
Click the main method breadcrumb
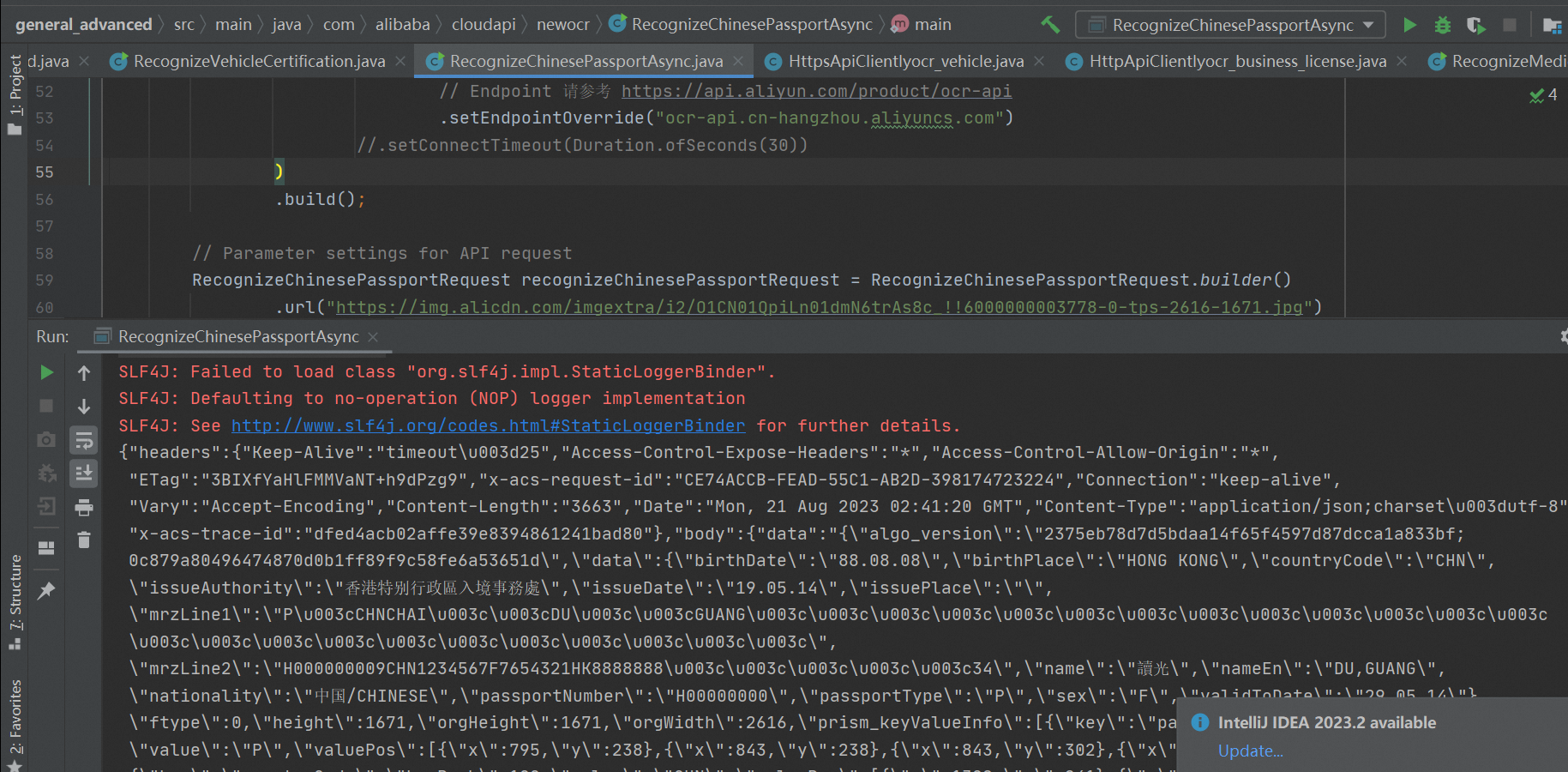pos(922,25)
